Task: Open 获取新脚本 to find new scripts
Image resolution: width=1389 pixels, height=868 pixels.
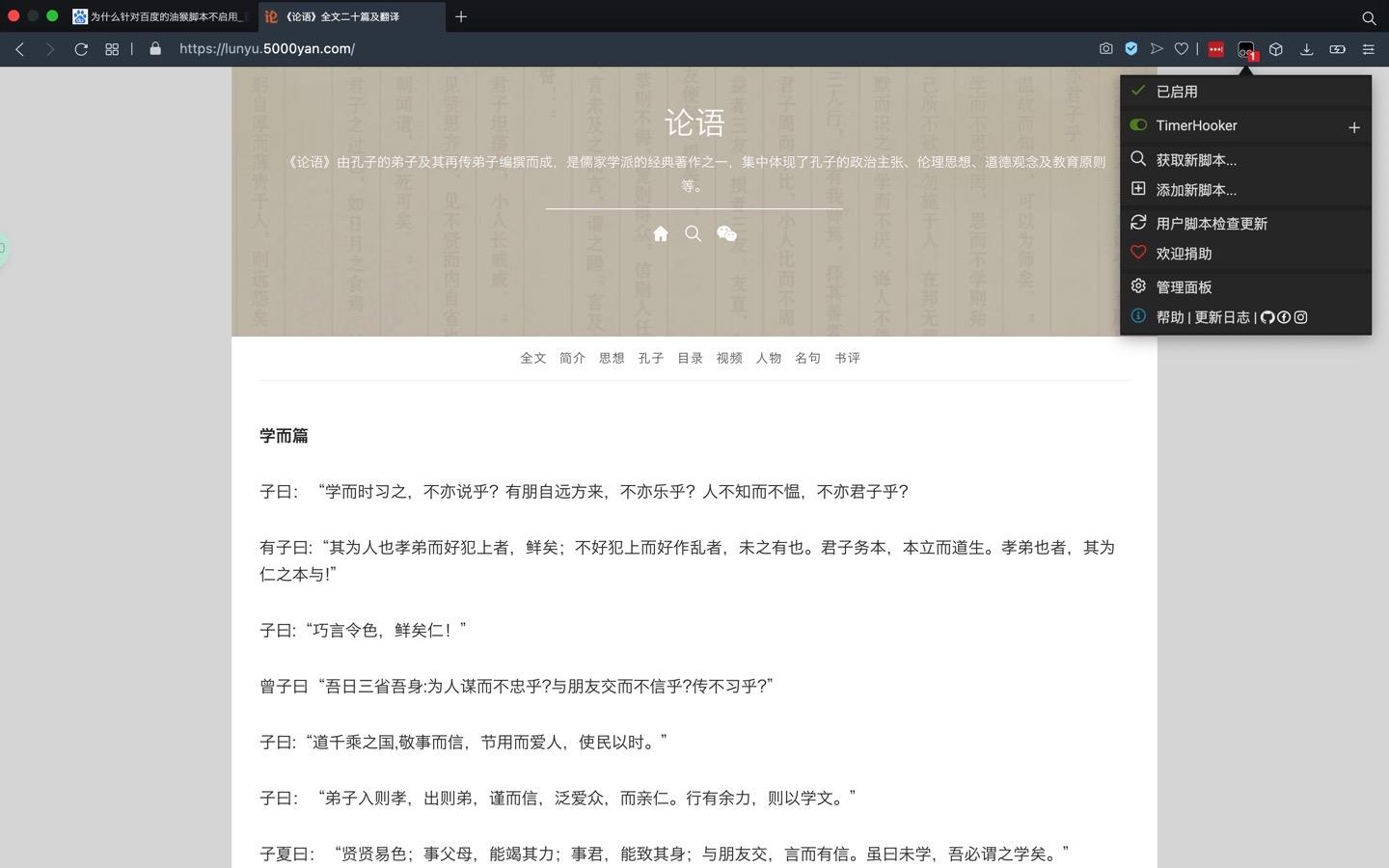Action: (x=1196, y=159)
